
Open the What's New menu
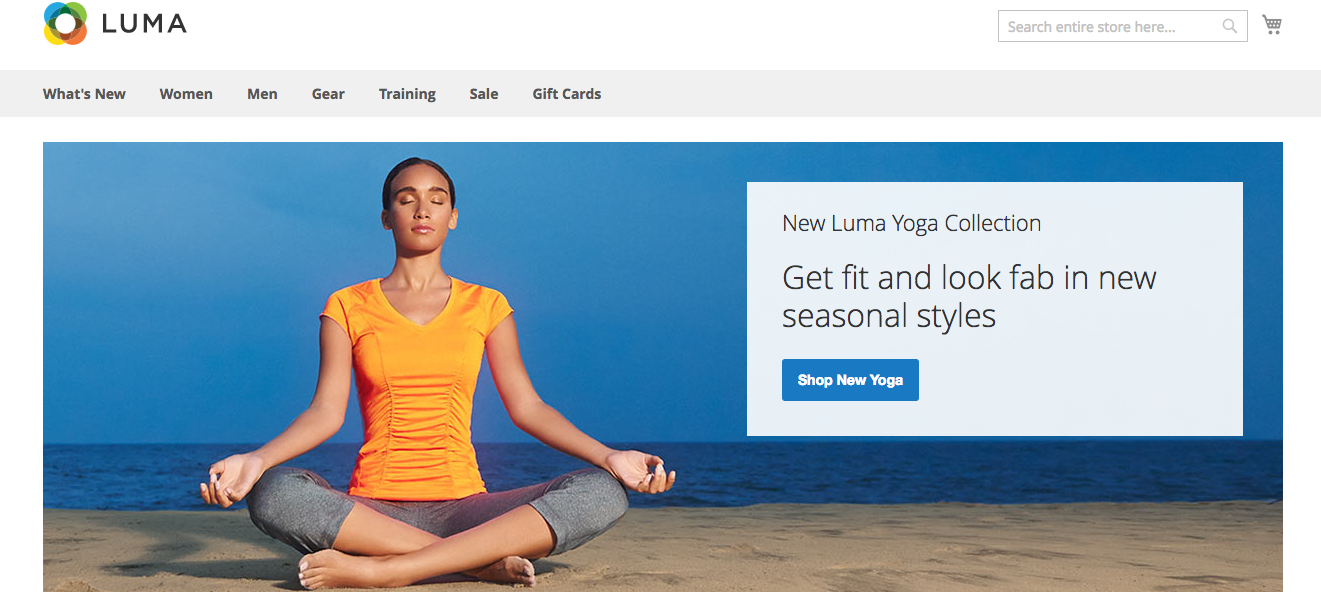click(84, 94)
